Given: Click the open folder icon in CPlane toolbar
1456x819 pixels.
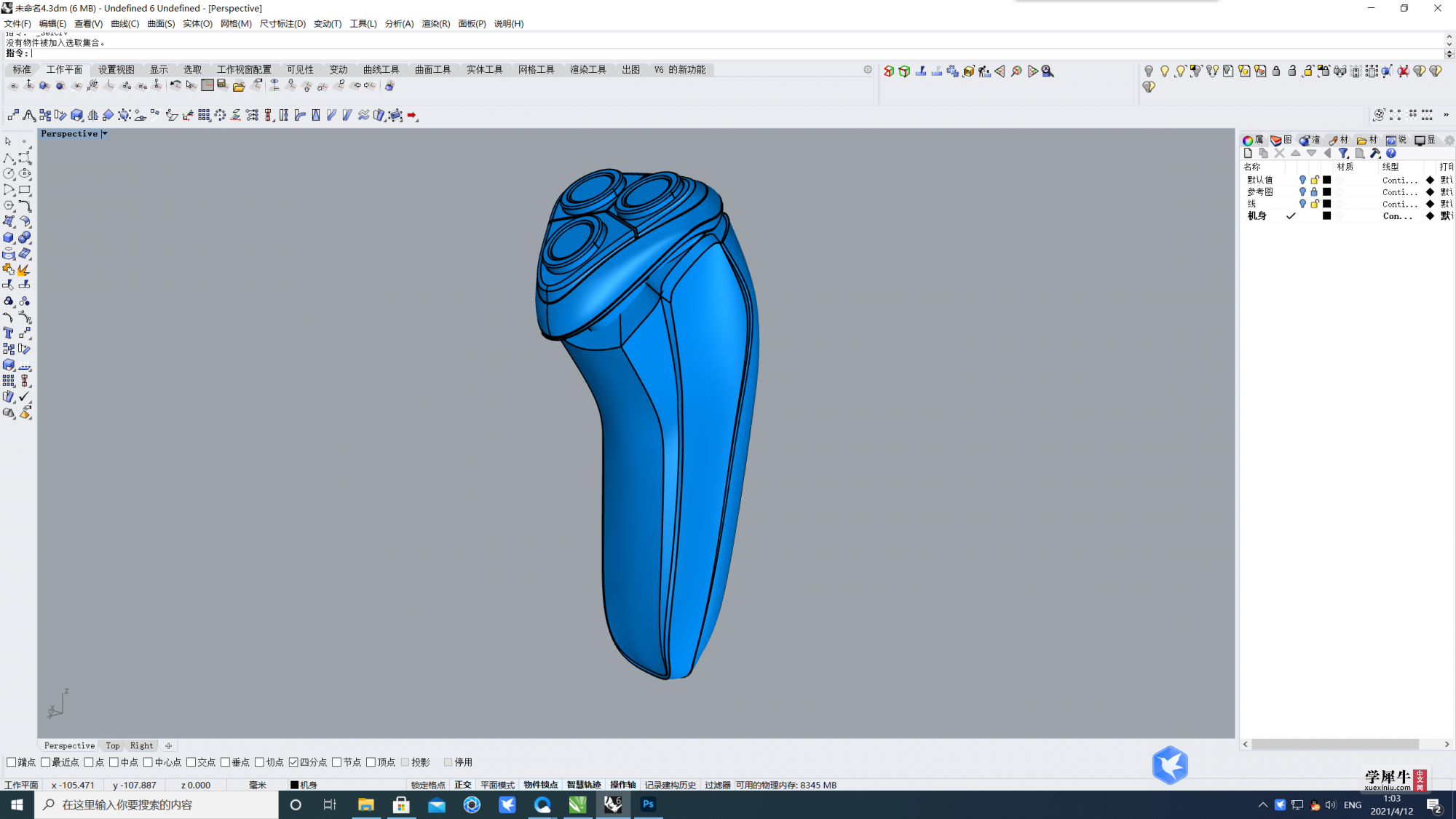Looking at the screenshot, I should [x=239, y=86].
